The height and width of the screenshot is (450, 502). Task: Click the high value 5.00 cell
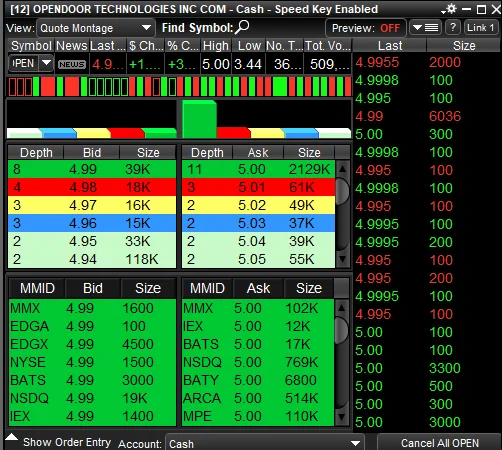coord(216,64)
